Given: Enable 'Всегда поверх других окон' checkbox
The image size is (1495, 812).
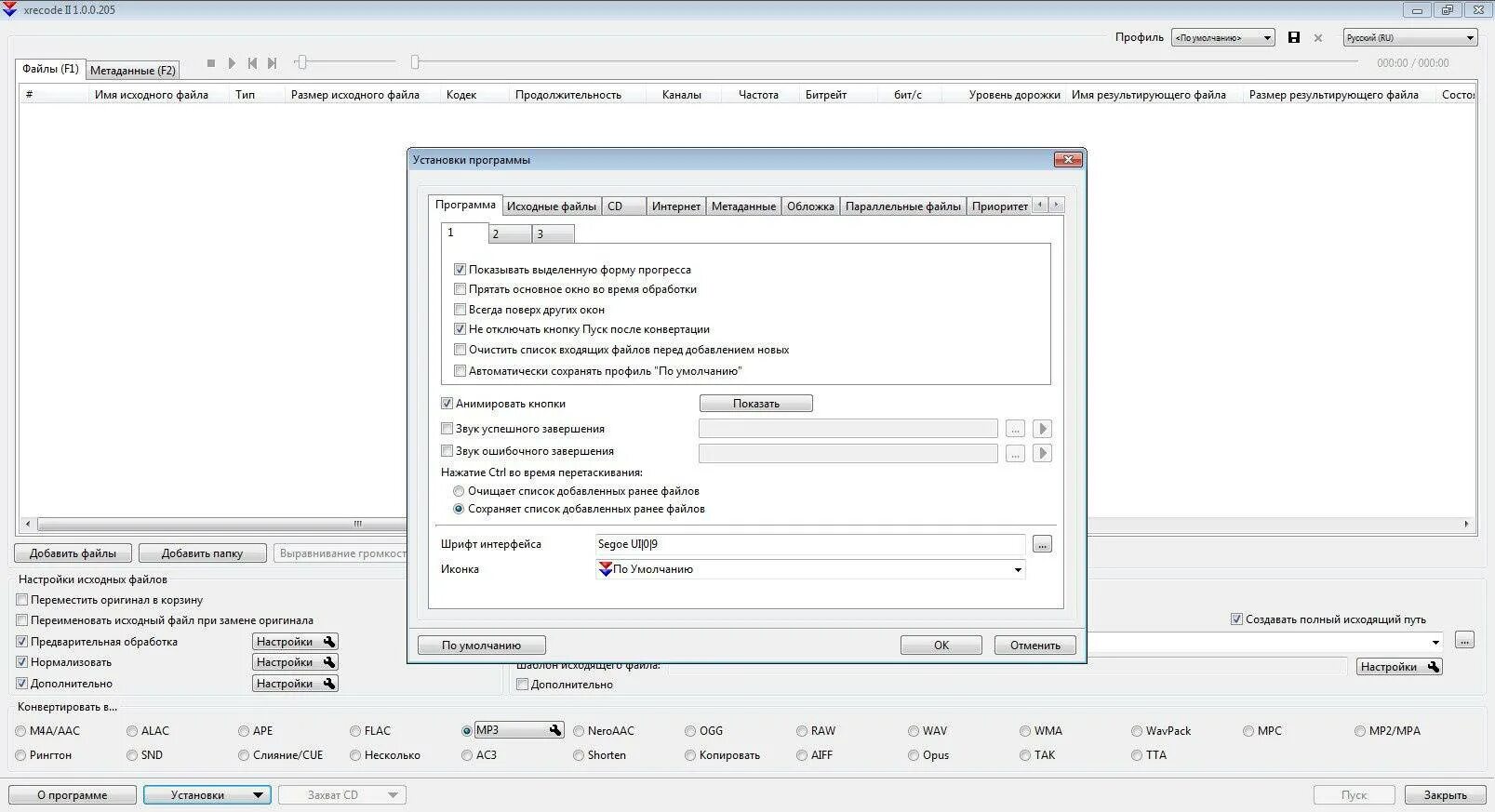Looking at the screenshot, I should click(x=460, y=309).
